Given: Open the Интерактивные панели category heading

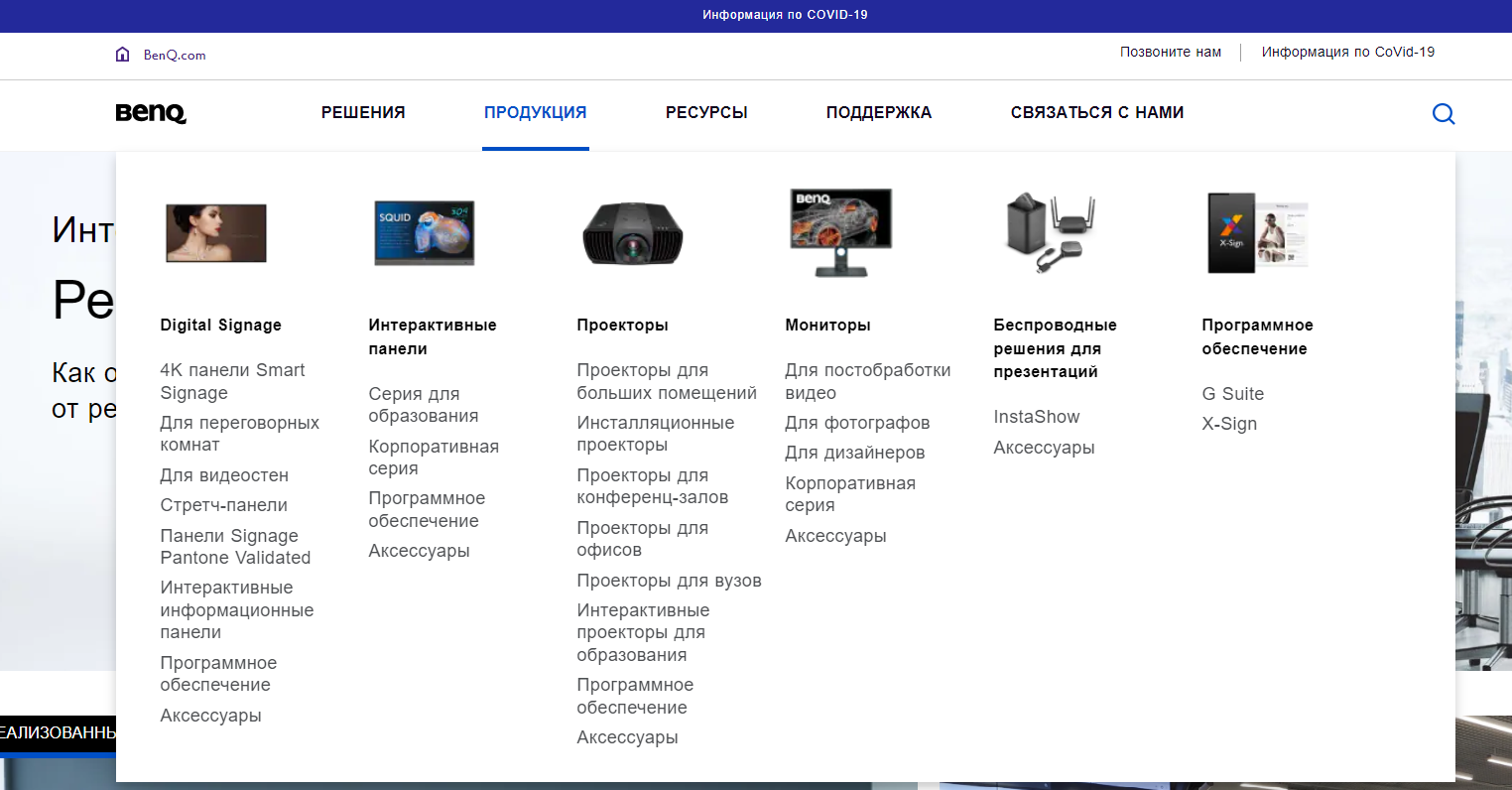Looking at the screenshot, I should pyautogui.click(x=433, y=337).
